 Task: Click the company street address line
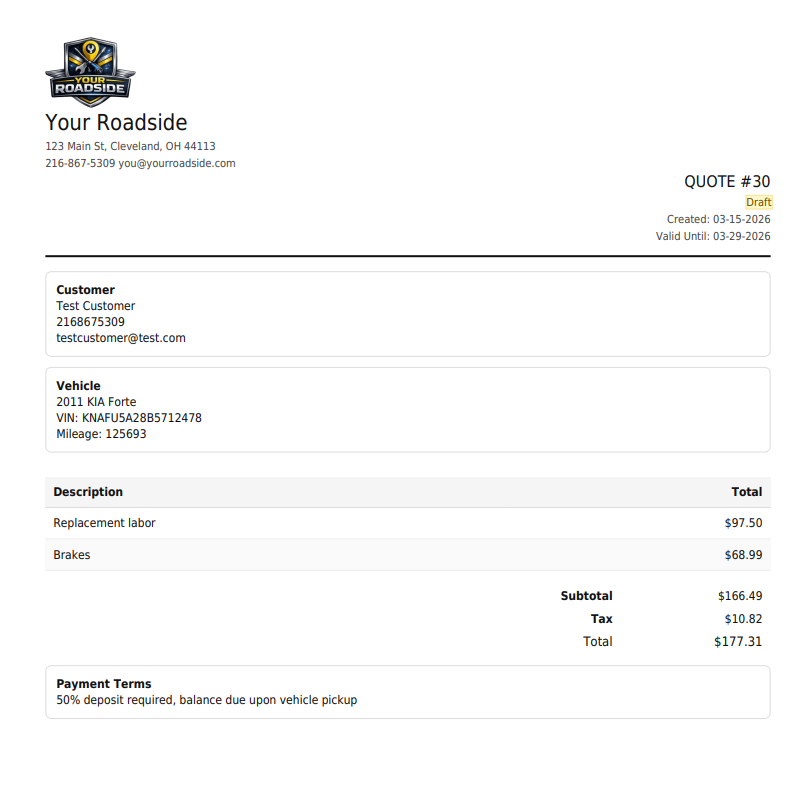(x=130, y=146)
